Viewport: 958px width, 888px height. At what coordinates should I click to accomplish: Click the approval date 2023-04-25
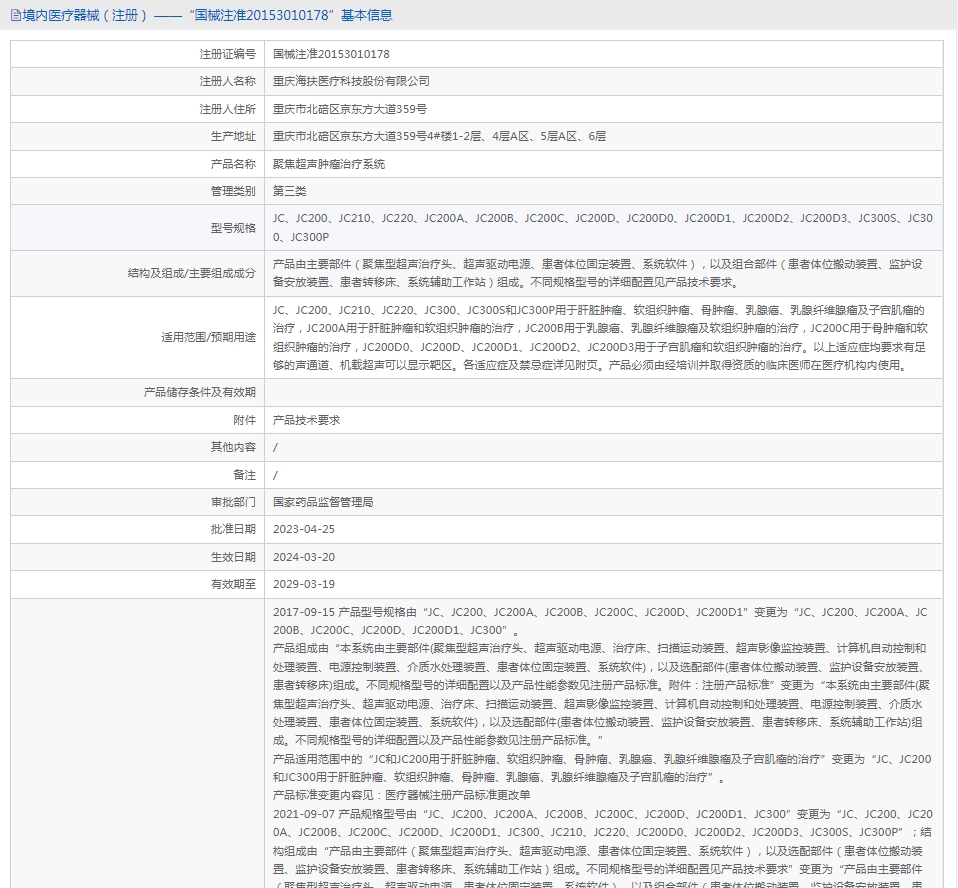304,529
